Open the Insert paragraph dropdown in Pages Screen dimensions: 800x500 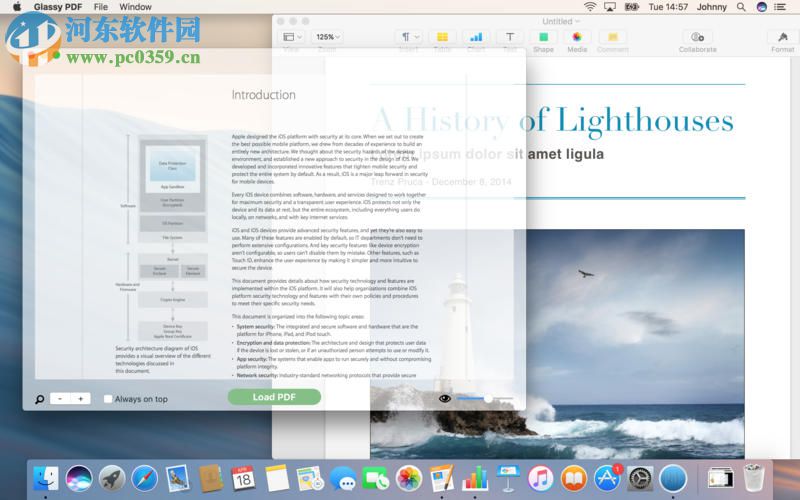click(x=409, y=37)
